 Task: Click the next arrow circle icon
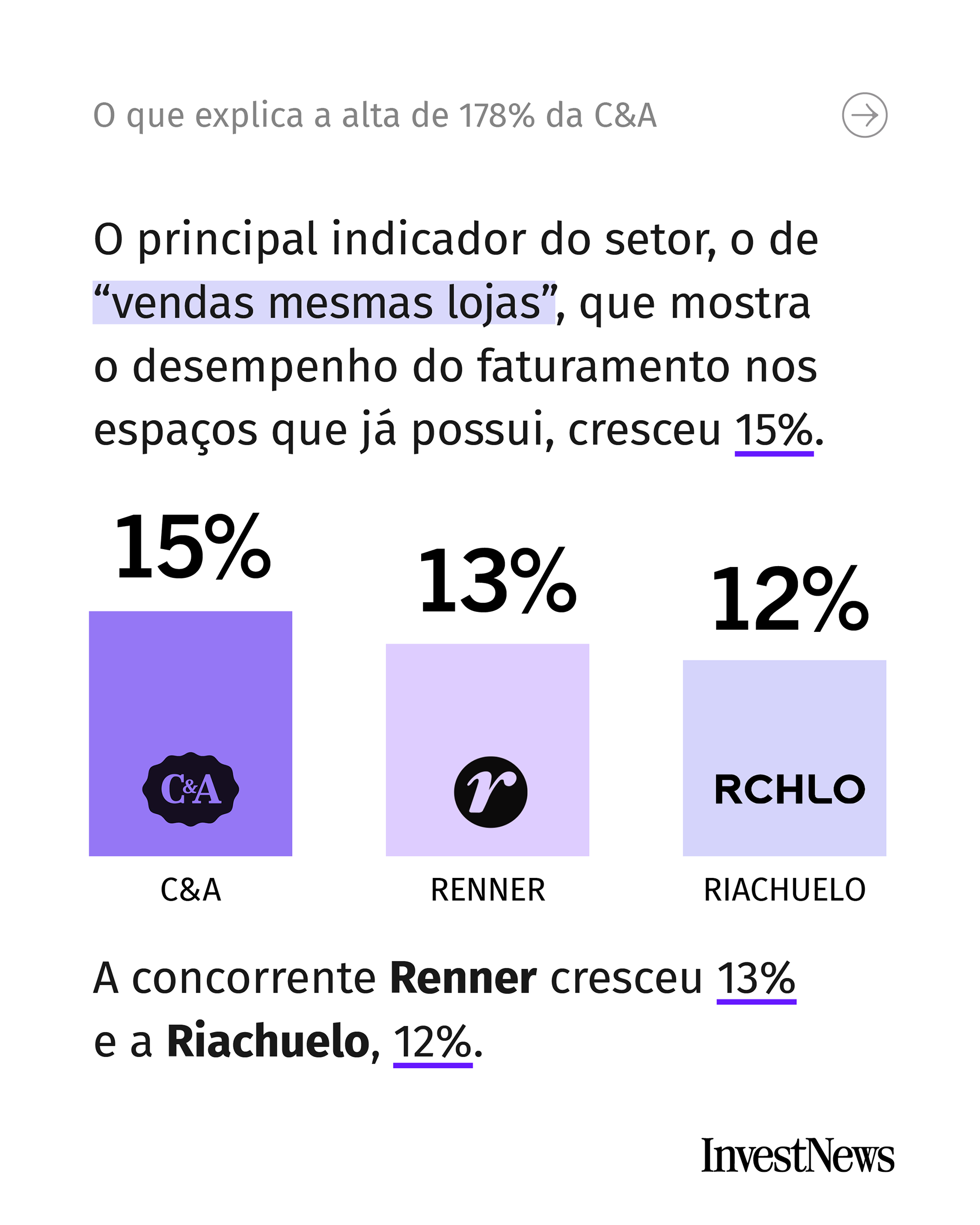point(864,115)
